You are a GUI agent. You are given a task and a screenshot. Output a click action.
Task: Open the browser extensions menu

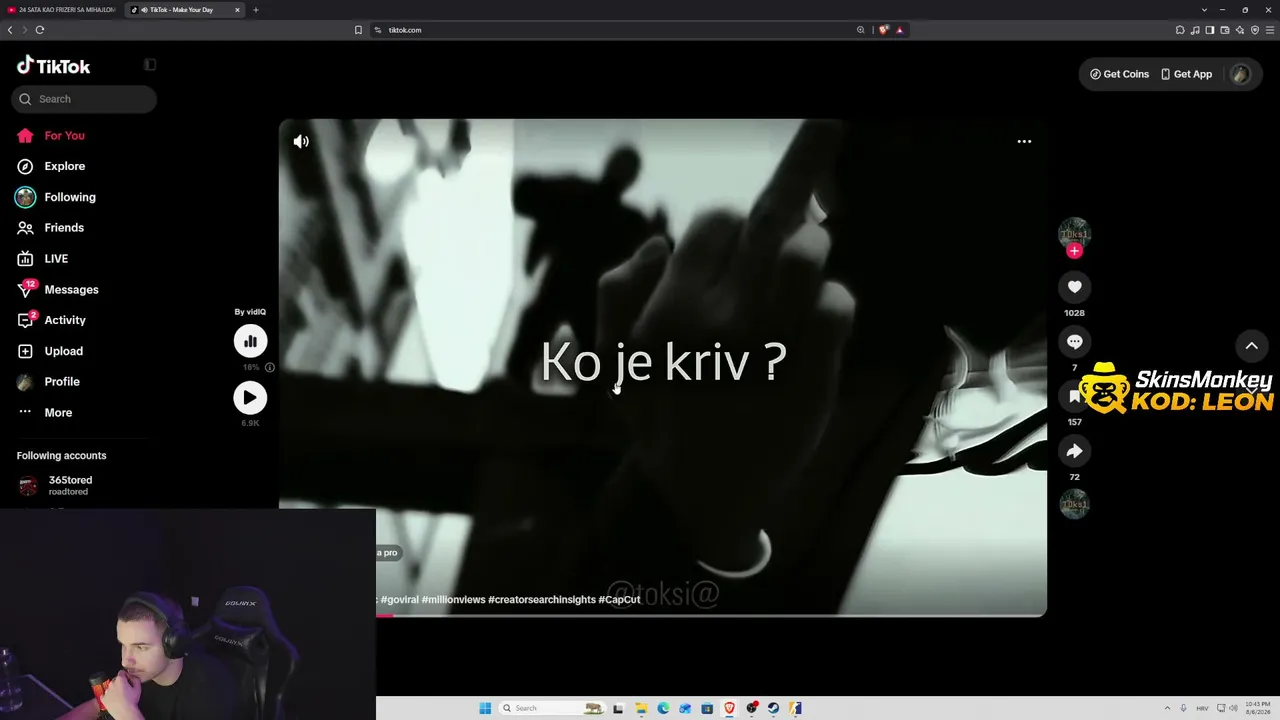coord(1180,30)
